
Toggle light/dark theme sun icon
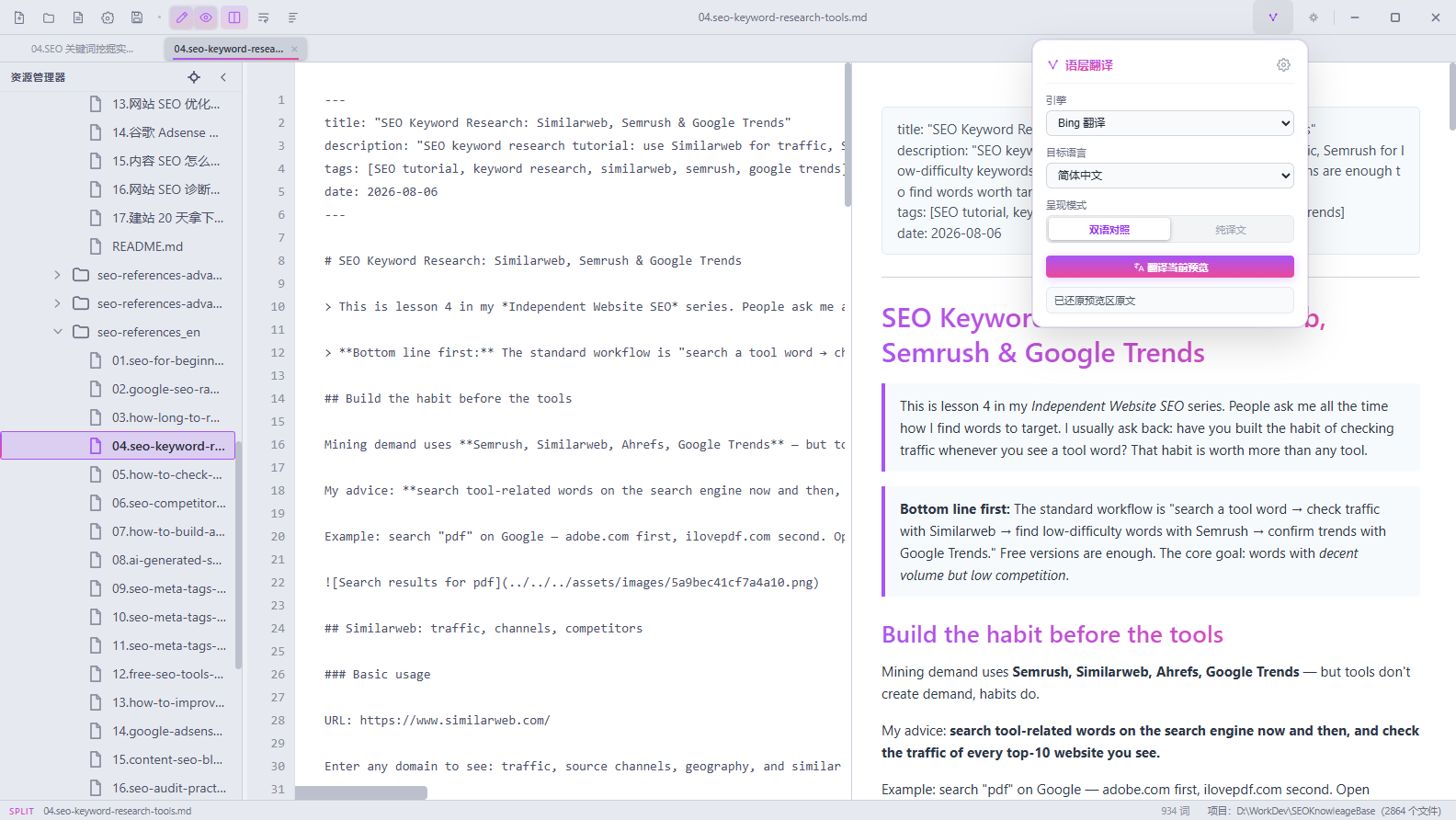pyautogui.click(x=1314, y=17)
